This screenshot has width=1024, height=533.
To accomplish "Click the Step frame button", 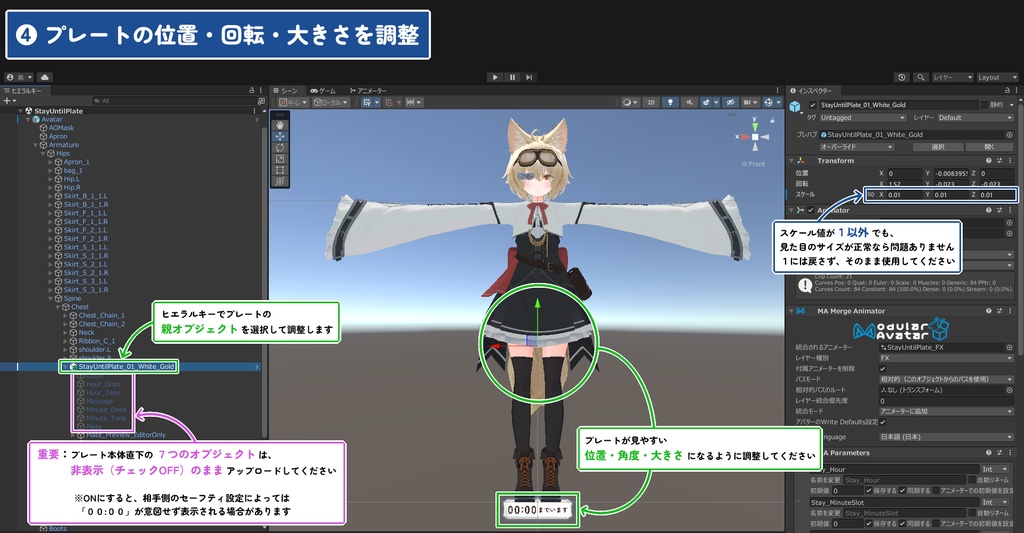I will [529, 77].
